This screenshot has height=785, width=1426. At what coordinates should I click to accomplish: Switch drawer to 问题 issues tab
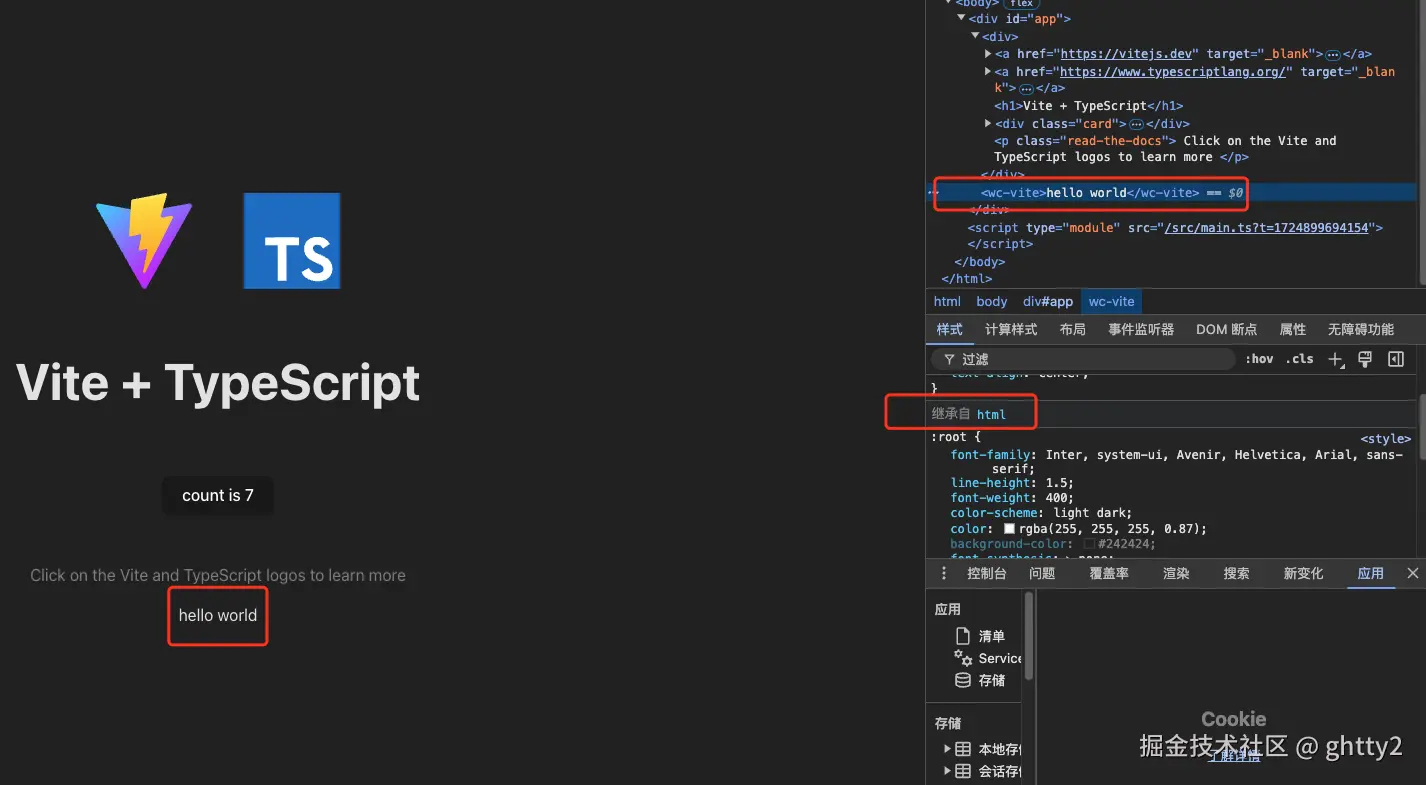(1042, 573)
